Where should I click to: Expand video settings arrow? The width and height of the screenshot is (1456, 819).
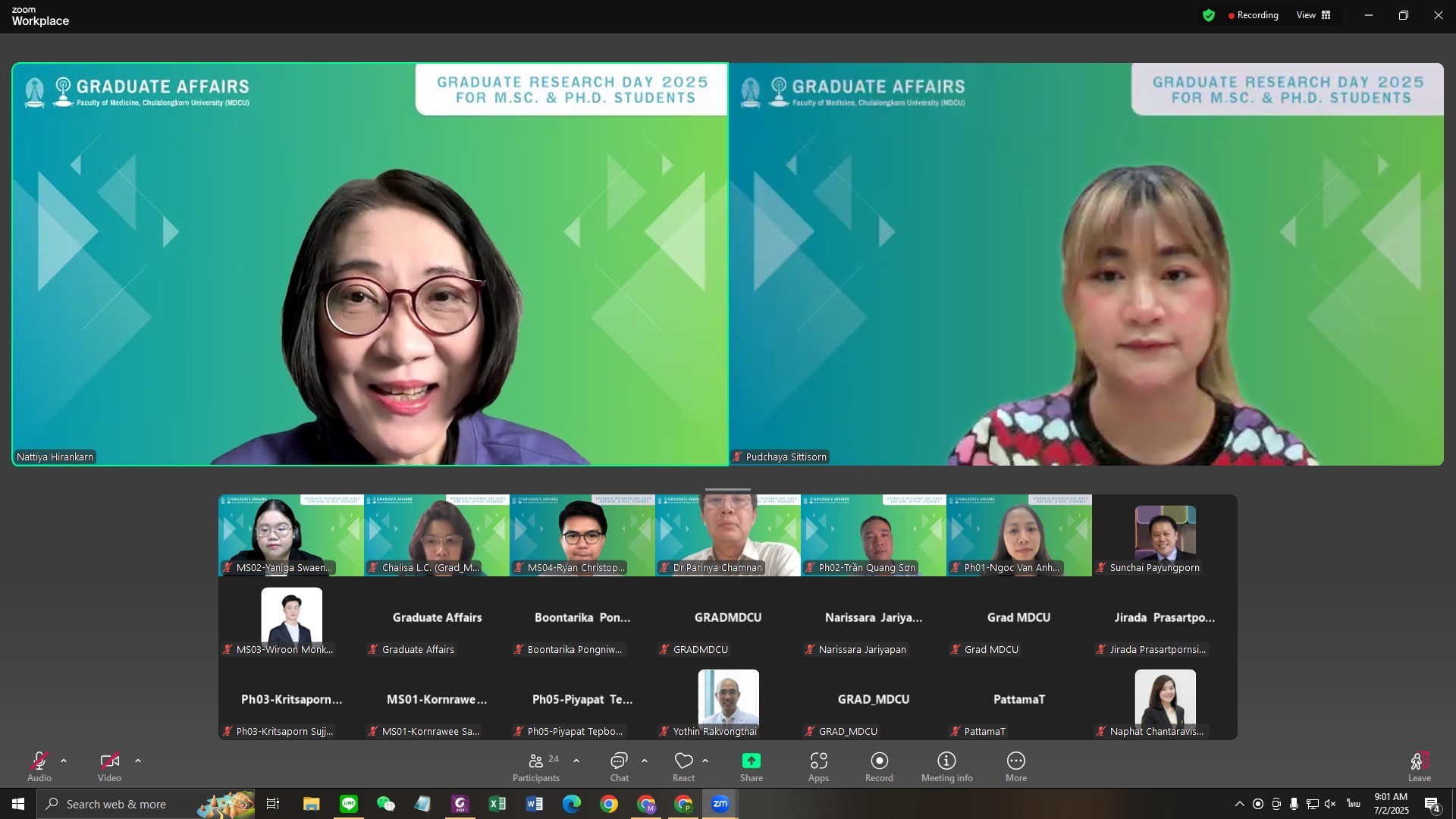tap(138, 761)
